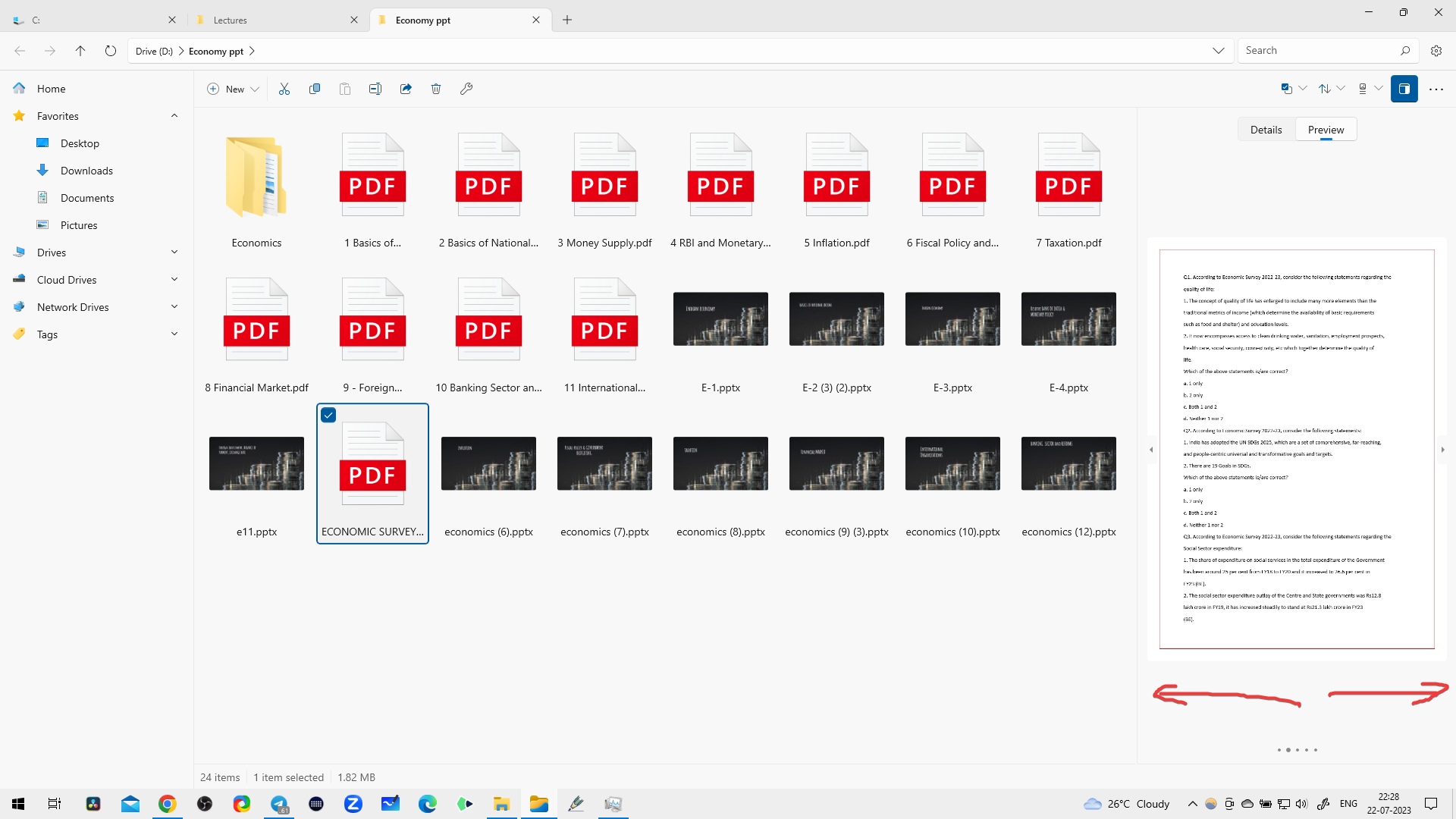The image size is (1456, 819).
Task: Collapse the Drives section
Action: [x=174, y=252]
